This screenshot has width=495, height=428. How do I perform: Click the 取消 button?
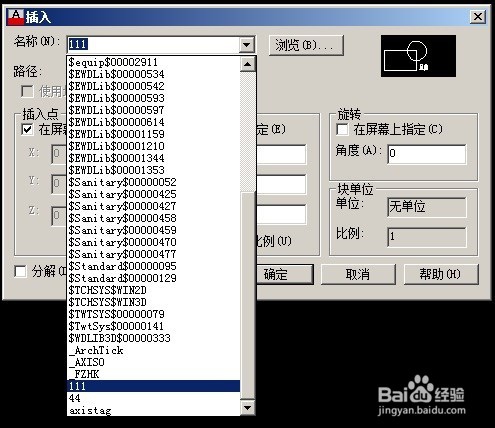click(x=358, y=274)
